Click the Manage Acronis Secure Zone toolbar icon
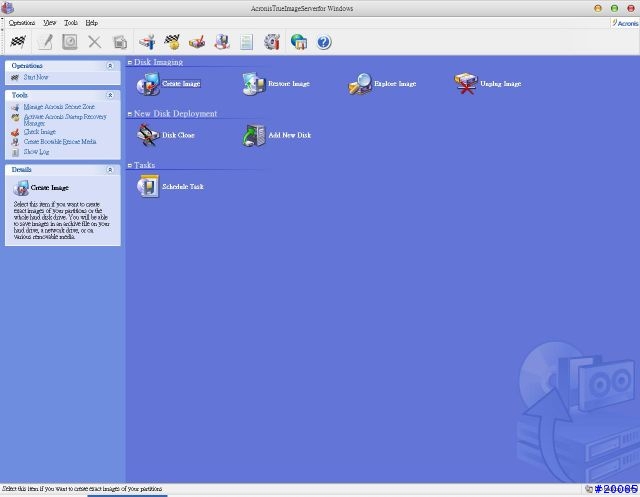Viewport: 640px width, 497px height. [x=147, y=42]
